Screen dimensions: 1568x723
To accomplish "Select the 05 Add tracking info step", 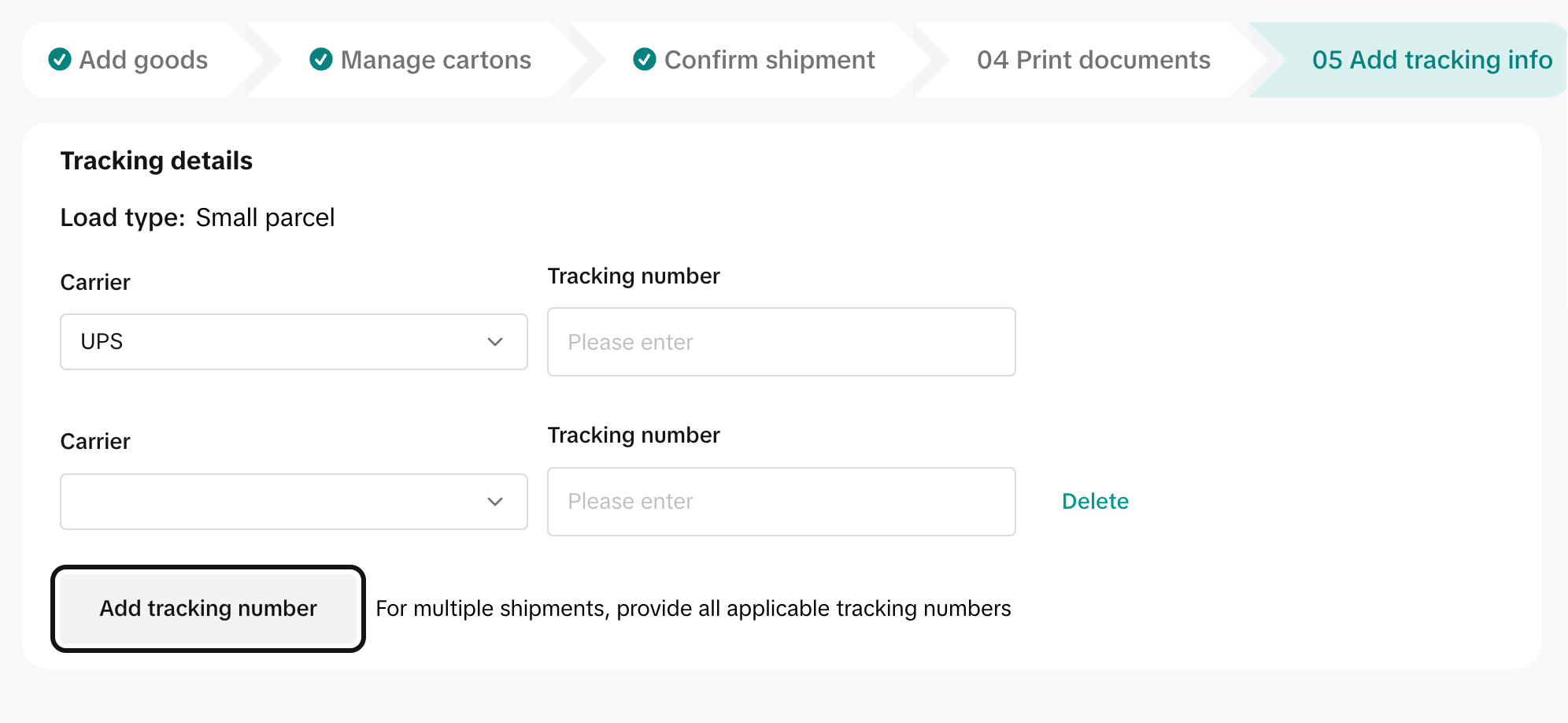I will coord(1432,60).
